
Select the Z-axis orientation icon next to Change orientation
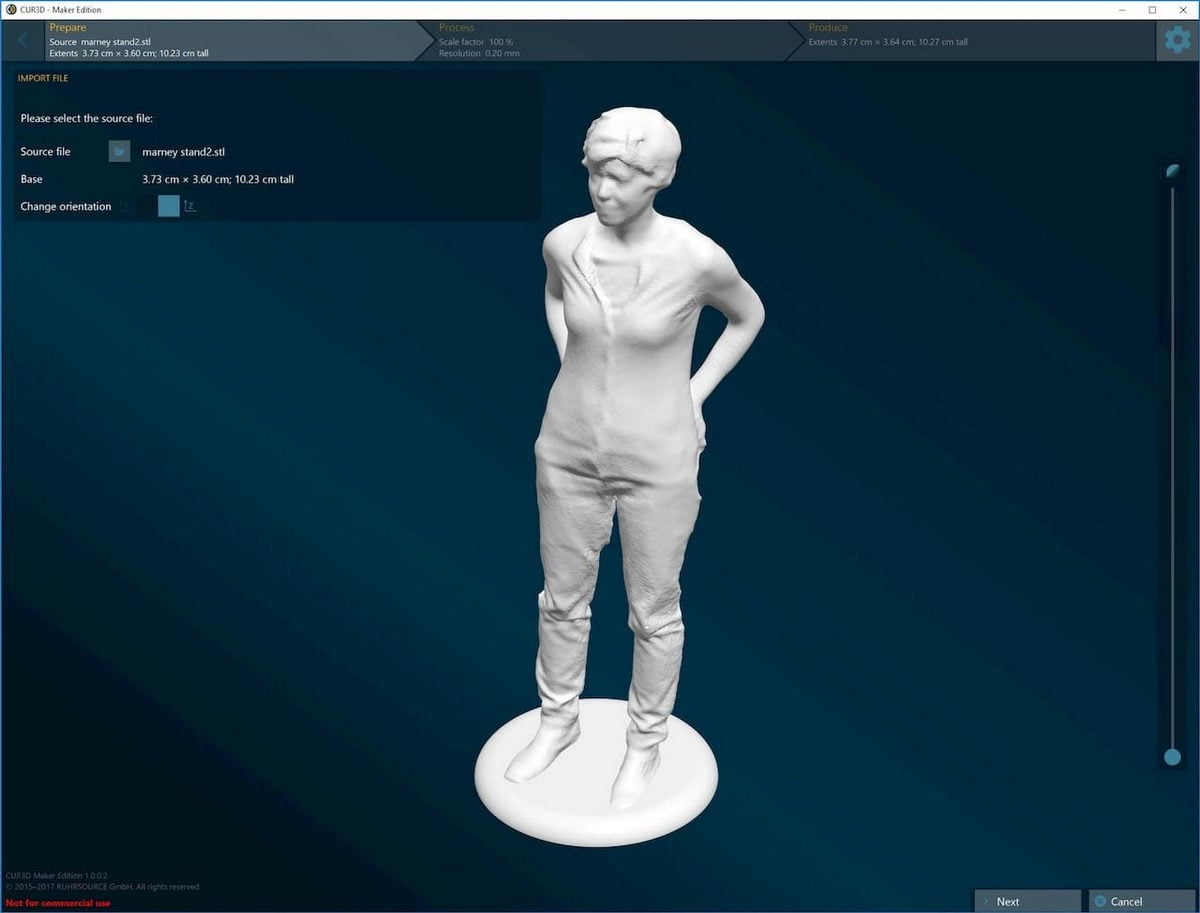pos(190,205)
